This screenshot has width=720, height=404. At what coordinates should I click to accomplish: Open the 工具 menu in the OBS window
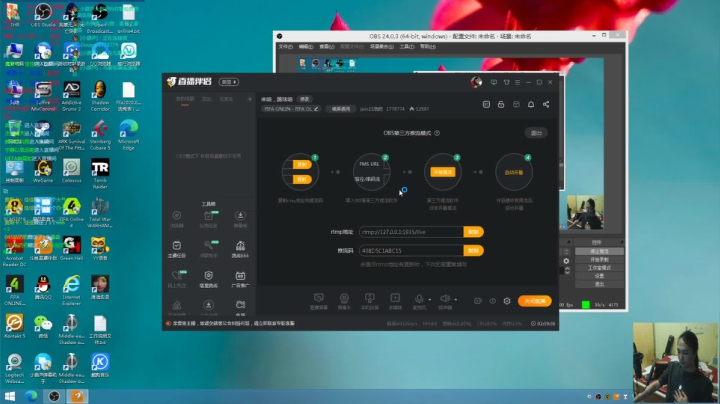pyautogui.click(x=406, y=47)
